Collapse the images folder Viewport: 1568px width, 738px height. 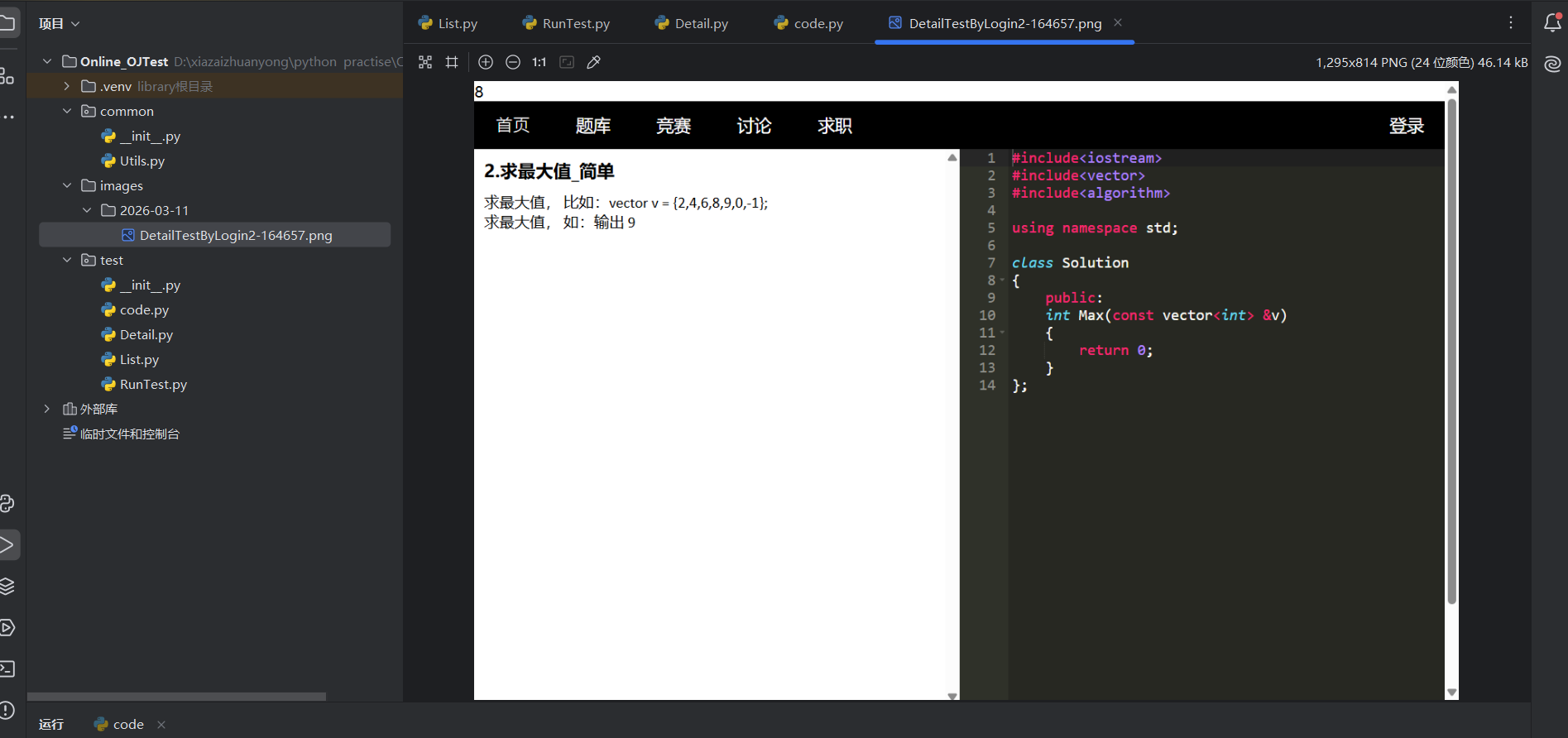click(67, 185)
